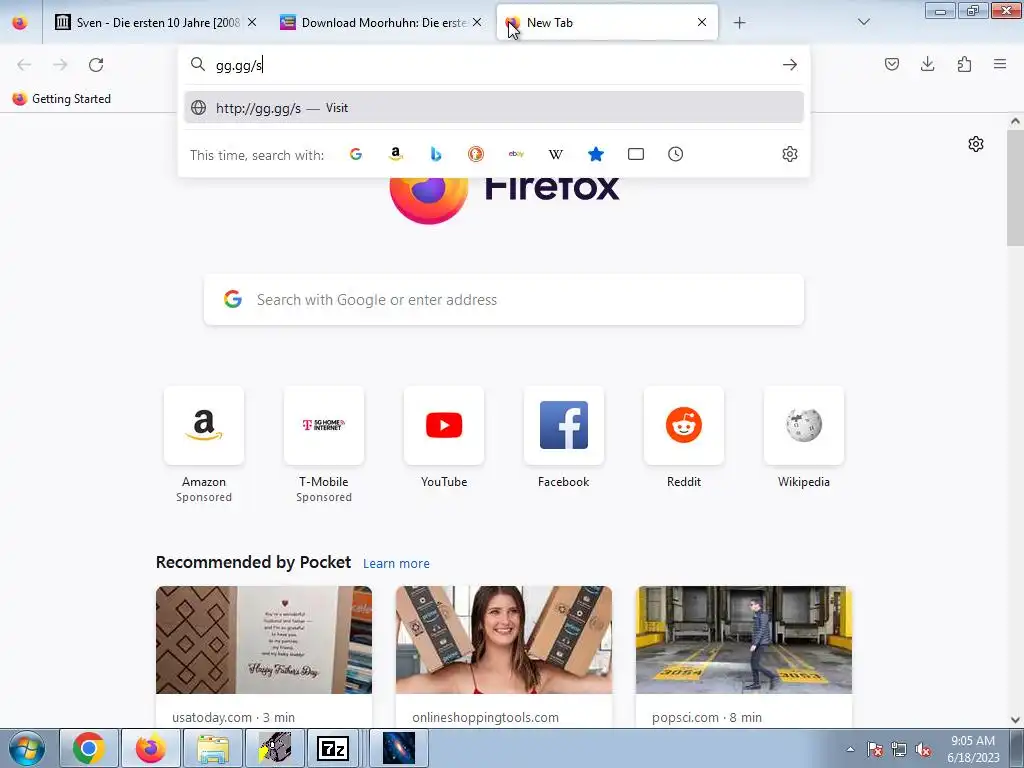The width and height of the screenshot is (1024, 768).
Task: Search this time with Amazon icon
Action: click(396, 154)
